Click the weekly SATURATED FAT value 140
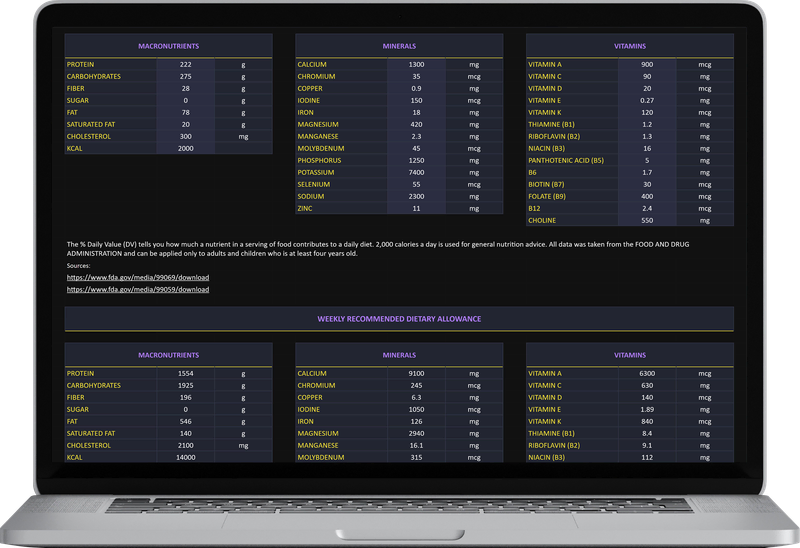The image size is (800, 548). [x=186, y=433]
